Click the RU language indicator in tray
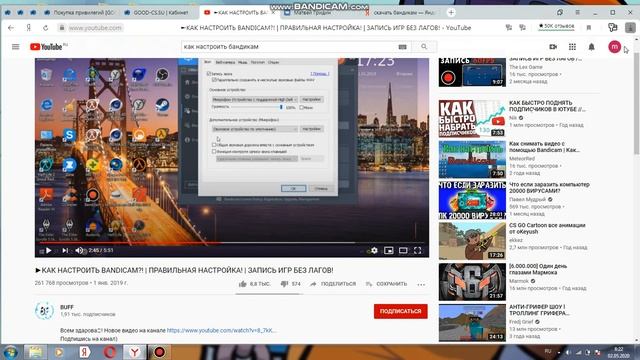640x360 pixels. (548, 351)
